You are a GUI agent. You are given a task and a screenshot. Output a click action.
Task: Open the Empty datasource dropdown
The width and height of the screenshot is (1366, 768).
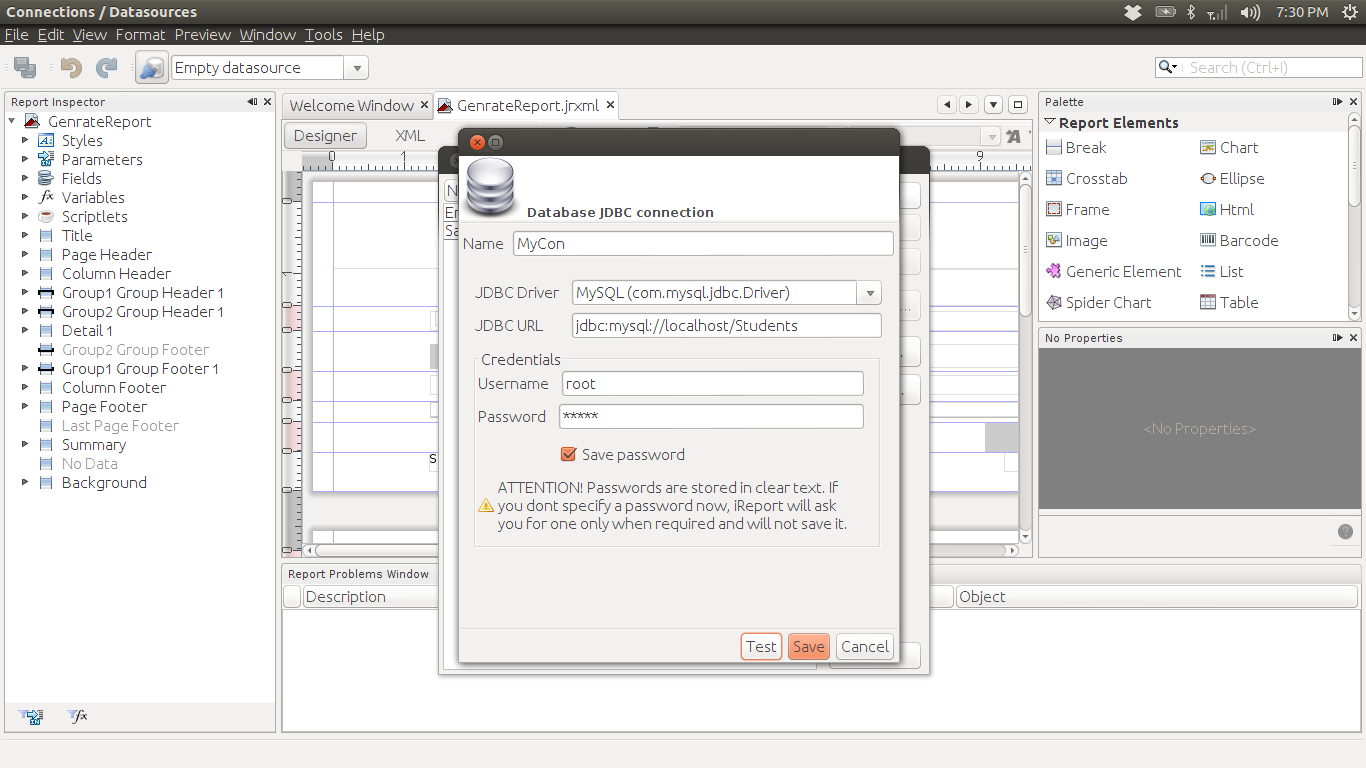click(x=357, y=67)
